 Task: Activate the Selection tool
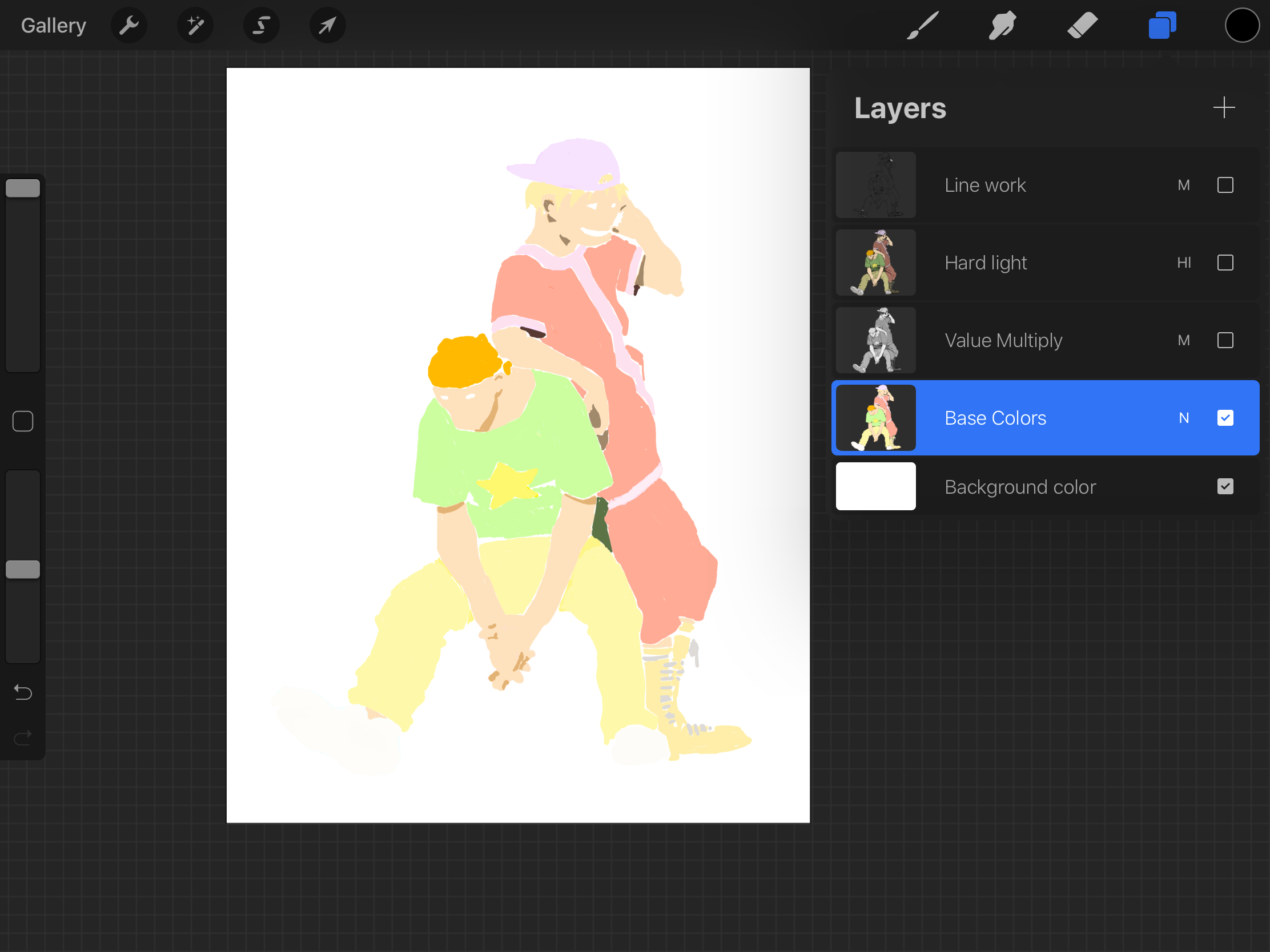(261, 25)
